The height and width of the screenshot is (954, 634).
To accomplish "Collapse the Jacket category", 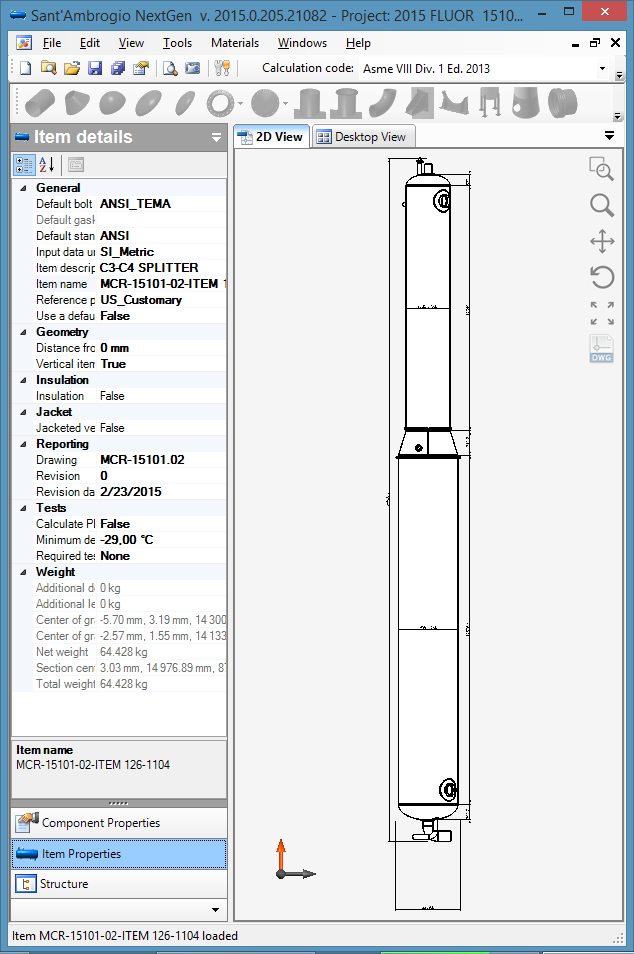I will coord(23,412).
